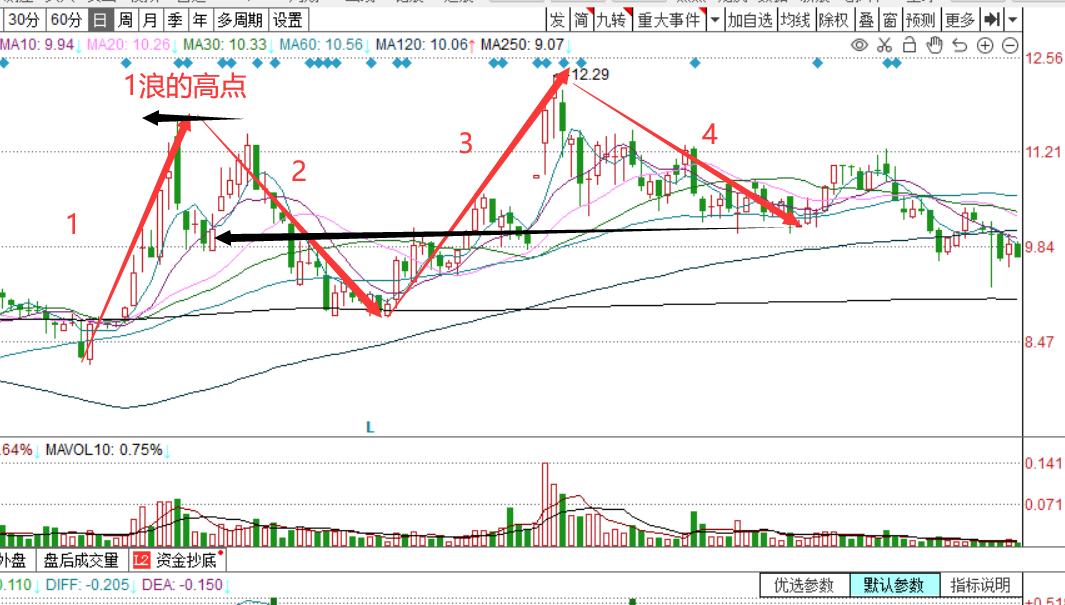The height and width of the screenshot is (605, 1065).
Task: Click the MA250: 9.07 indicator label
Action: click(x=522, y=45)
